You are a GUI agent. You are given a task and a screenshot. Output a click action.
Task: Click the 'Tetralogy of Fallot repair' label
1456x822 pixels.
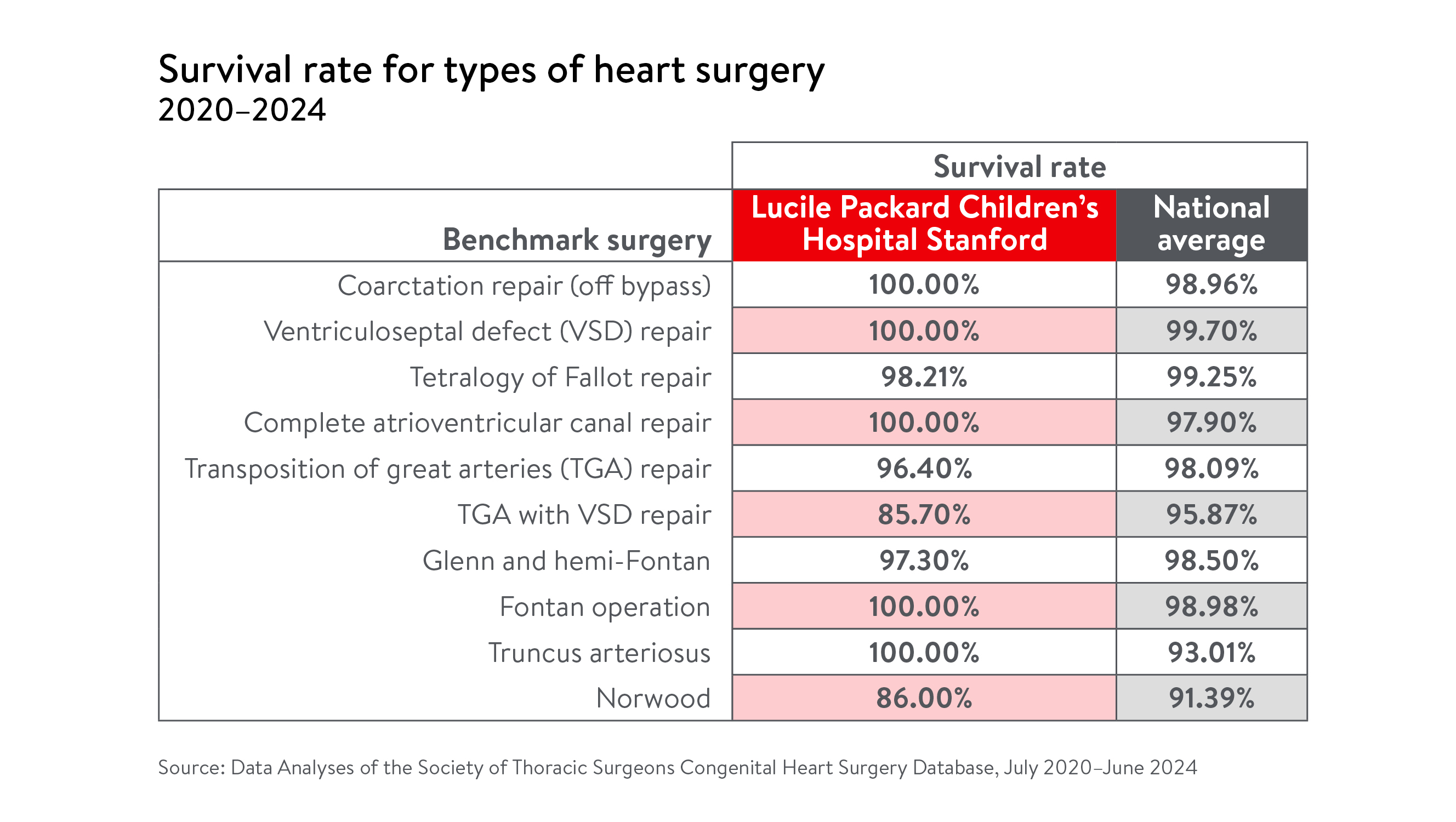click(560, 377)
